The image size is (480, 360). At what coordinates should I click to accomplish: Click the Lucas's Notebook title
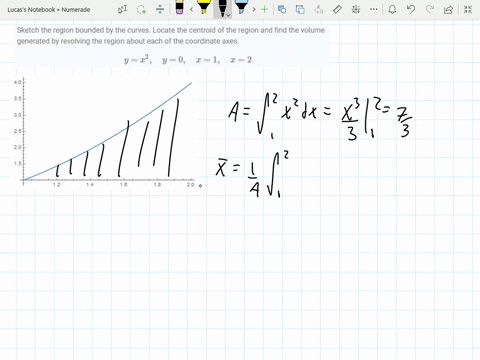point(49,10)
